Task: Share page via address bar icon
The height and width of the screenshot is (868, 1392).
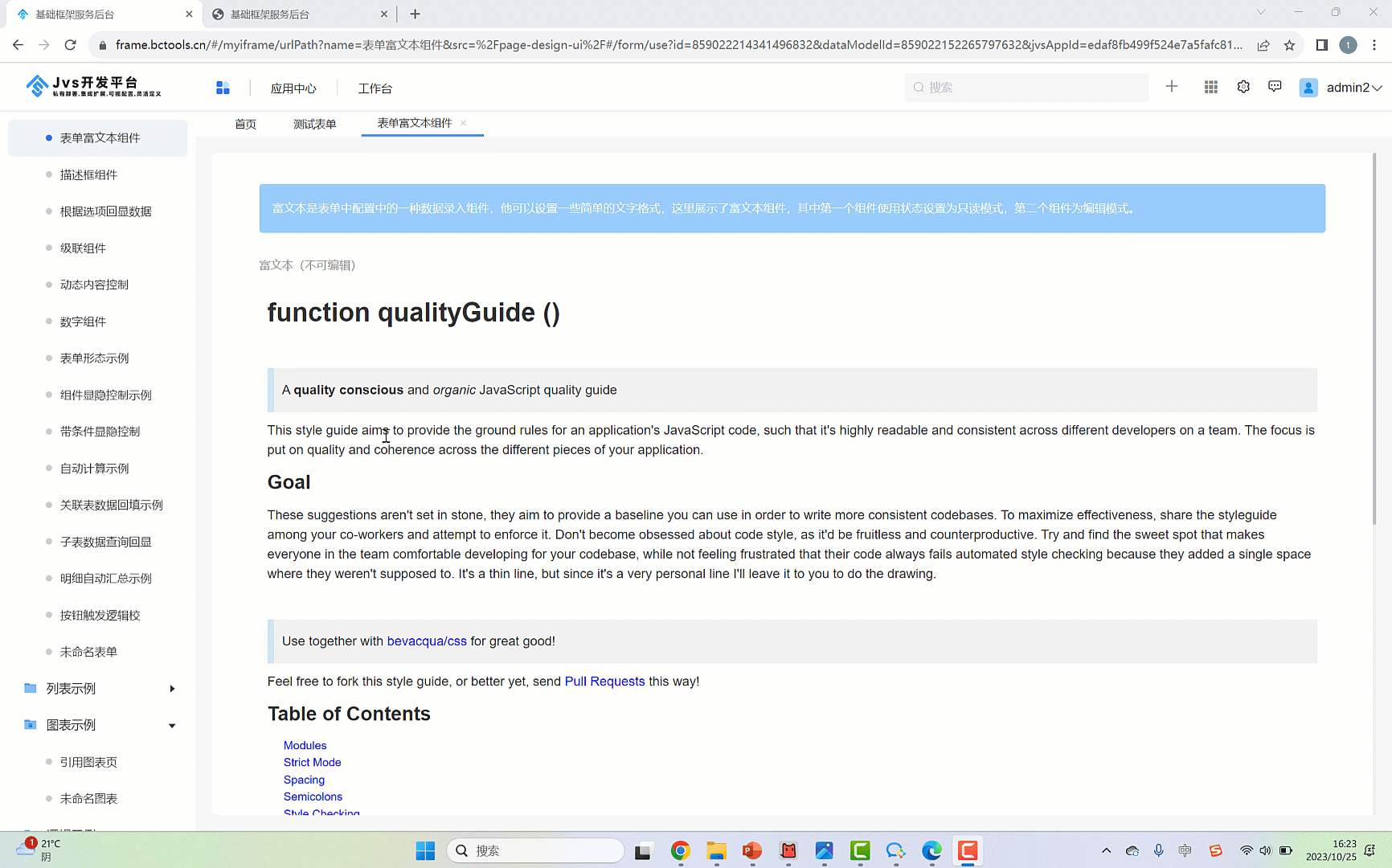Action: pos(1263,45)
